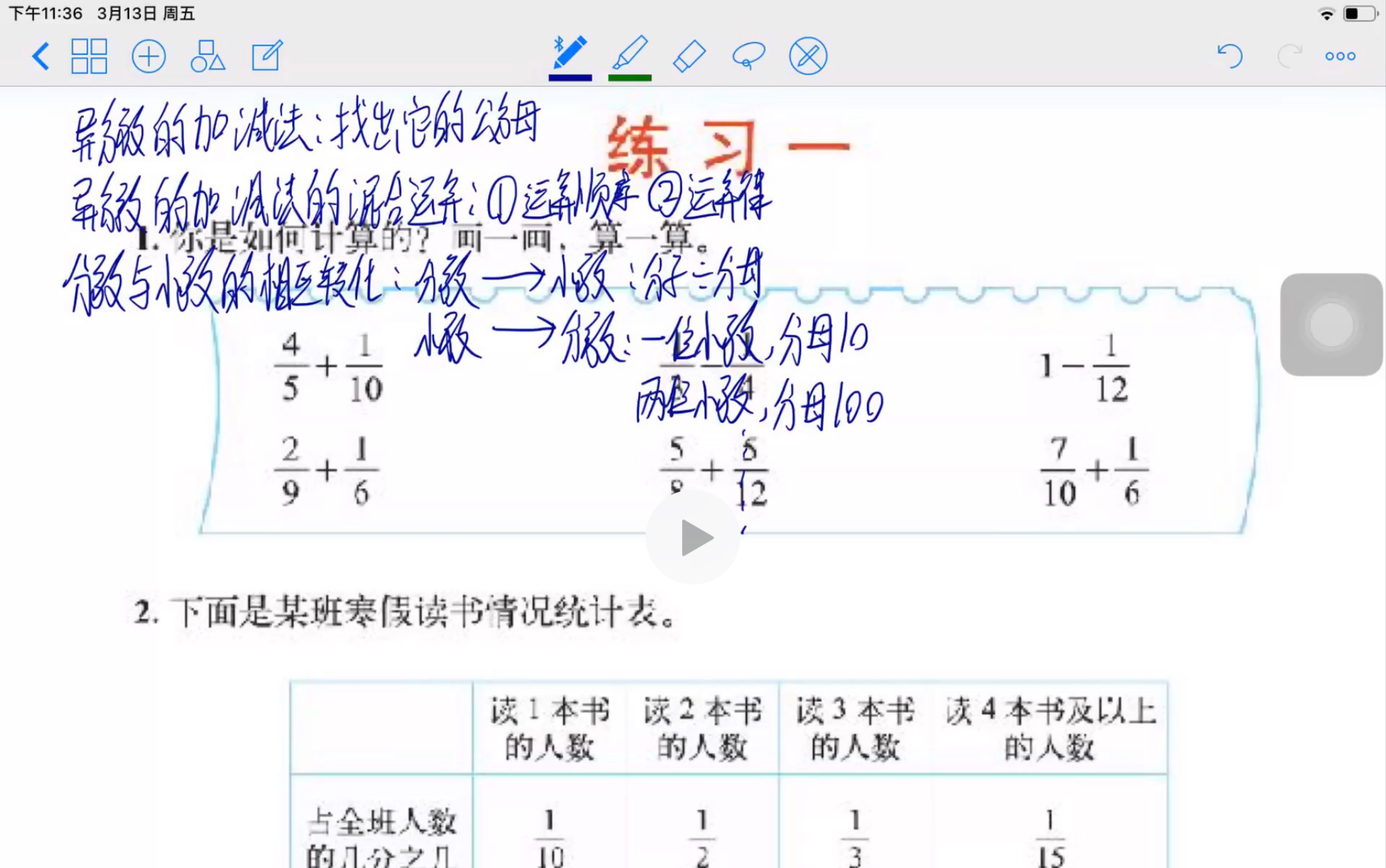1386x868 pixels.
Task: Tap the table cell 1/15
Action: coord(1051,838)
